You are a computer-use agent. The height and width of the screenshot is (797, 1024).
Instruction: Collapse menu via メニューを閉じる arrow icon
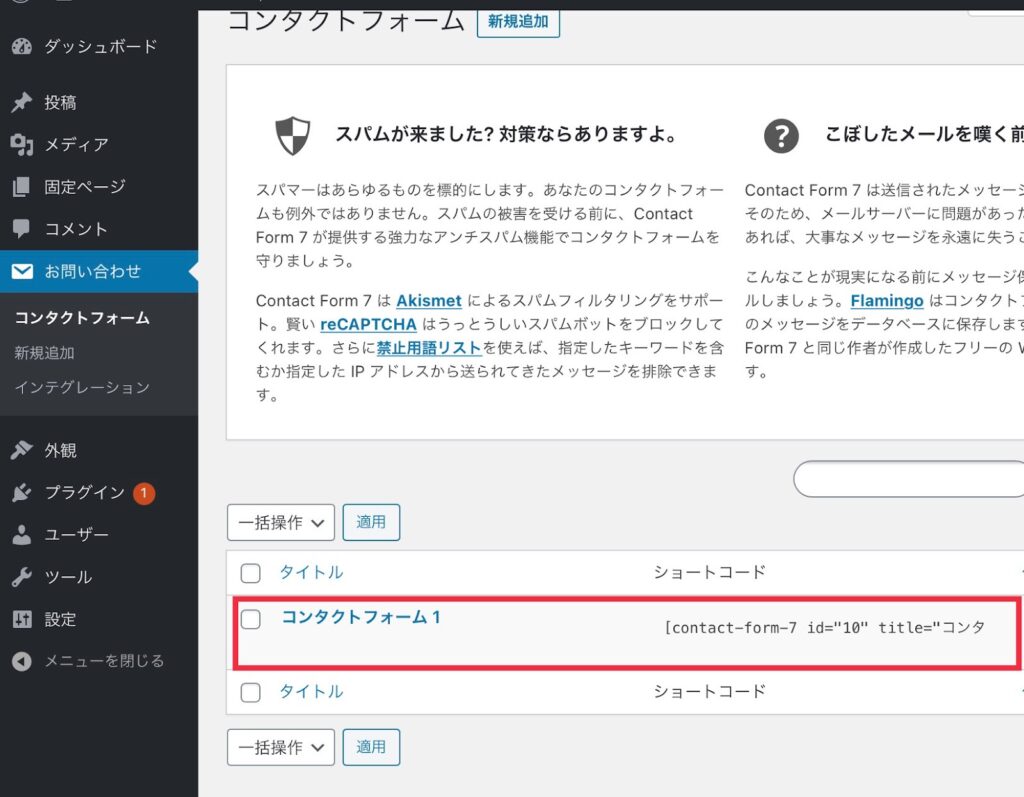point(21,661)
